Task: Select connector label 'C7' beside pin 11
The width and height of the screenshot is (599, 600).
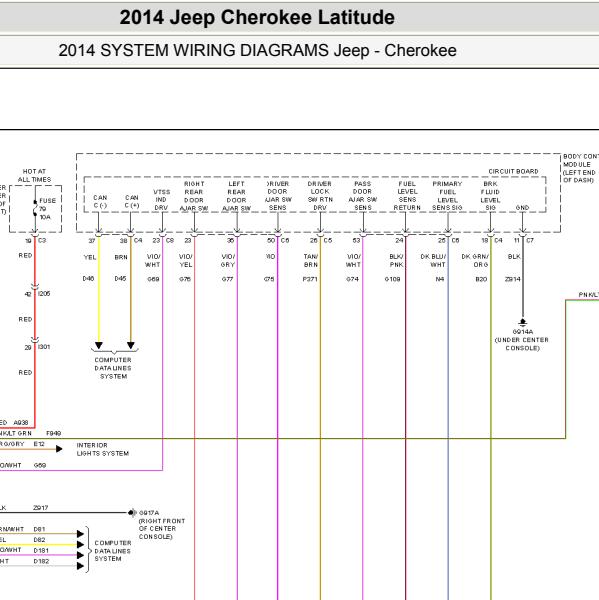Action: click(x=530, y=240)
